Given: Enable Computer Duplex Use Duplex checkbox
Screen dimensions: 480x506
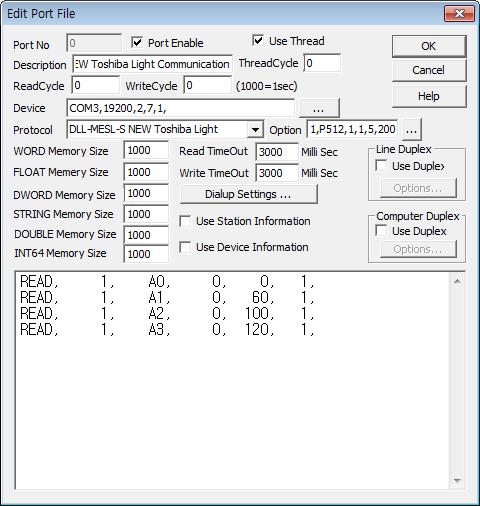Looking at the screenshot, I should [x=381, y=231].
